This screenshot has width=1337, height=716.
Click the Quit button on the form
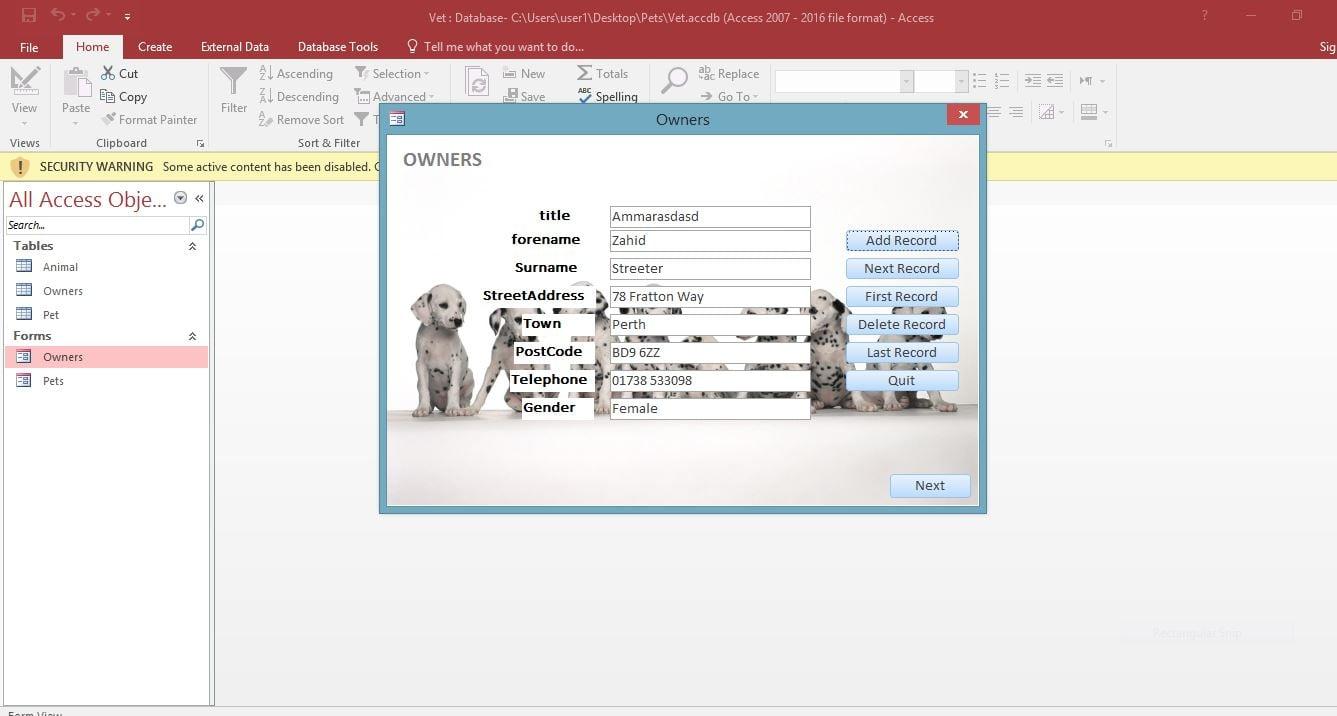tap(900, 380)
